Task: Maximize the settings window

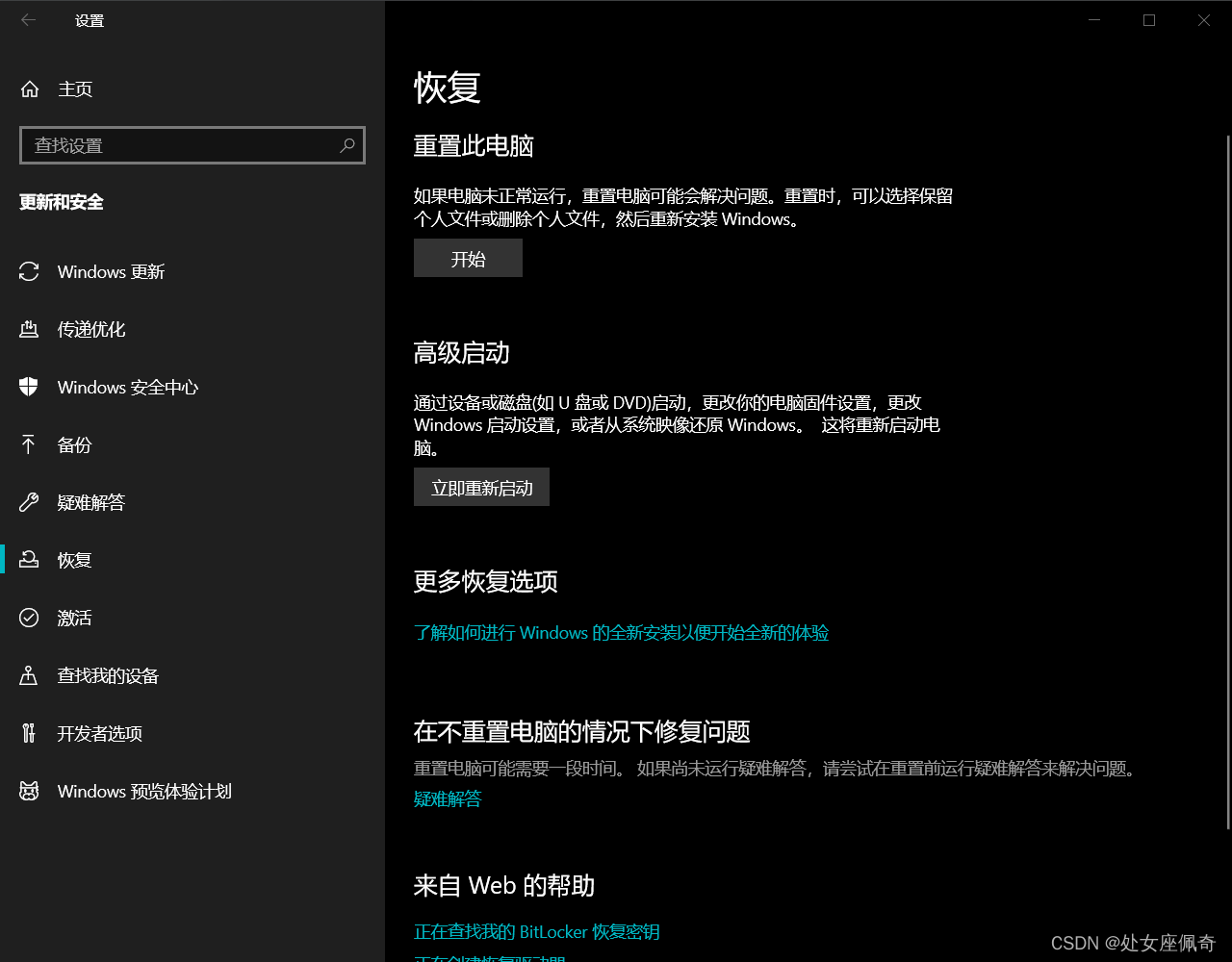Action: pyautogui.click(x=1149, y=20)
